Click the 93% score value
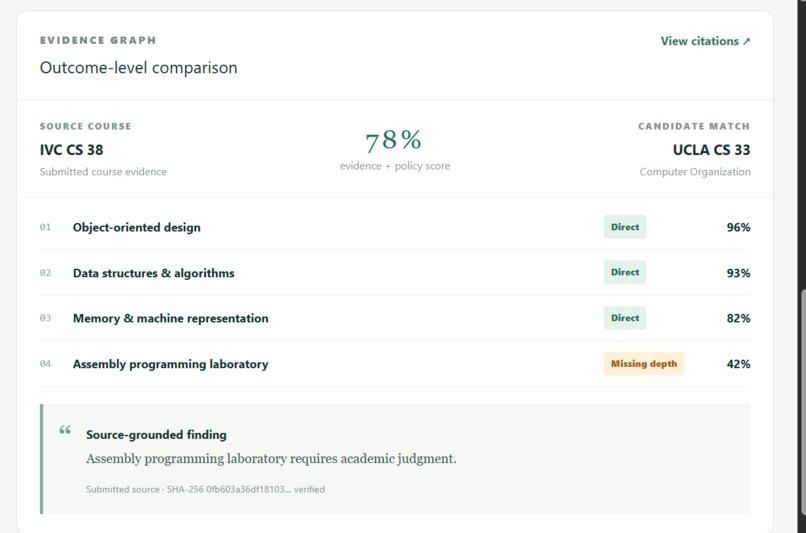Viewport: 806px width, 533px height. (738, 273)
